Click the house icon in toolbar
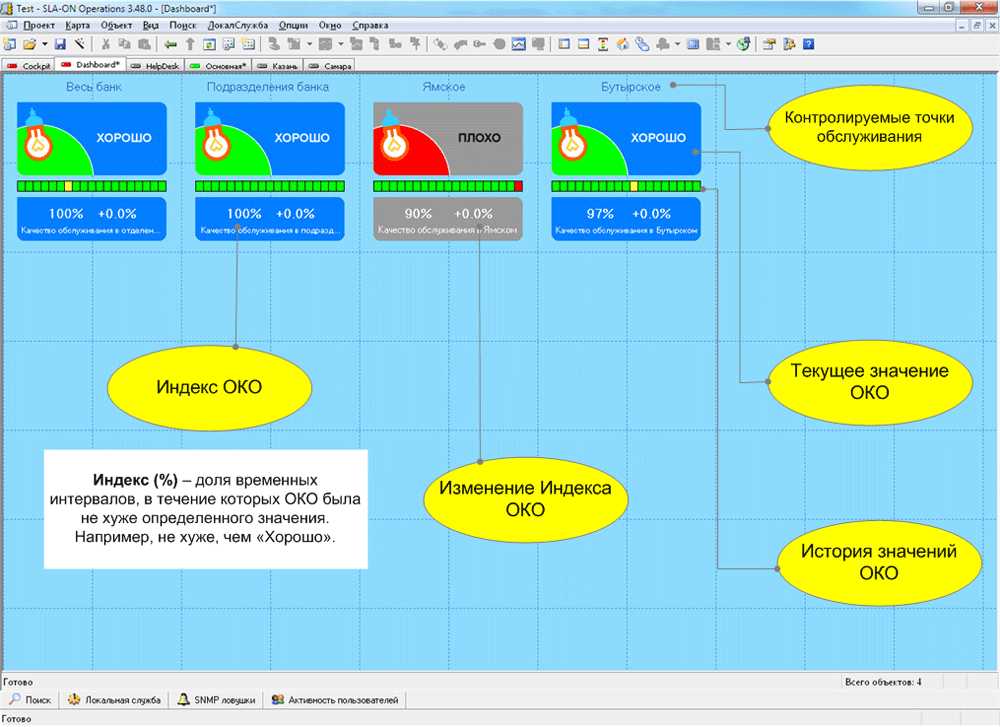 [x=623, y=44]
